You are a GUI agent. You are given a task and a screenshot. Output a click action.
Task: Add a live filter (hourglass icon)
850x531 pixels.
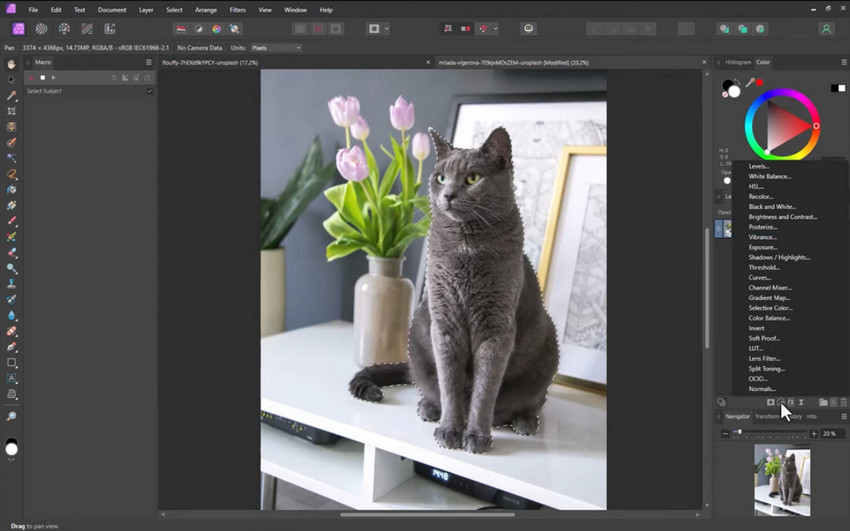(x=801, y=402)
